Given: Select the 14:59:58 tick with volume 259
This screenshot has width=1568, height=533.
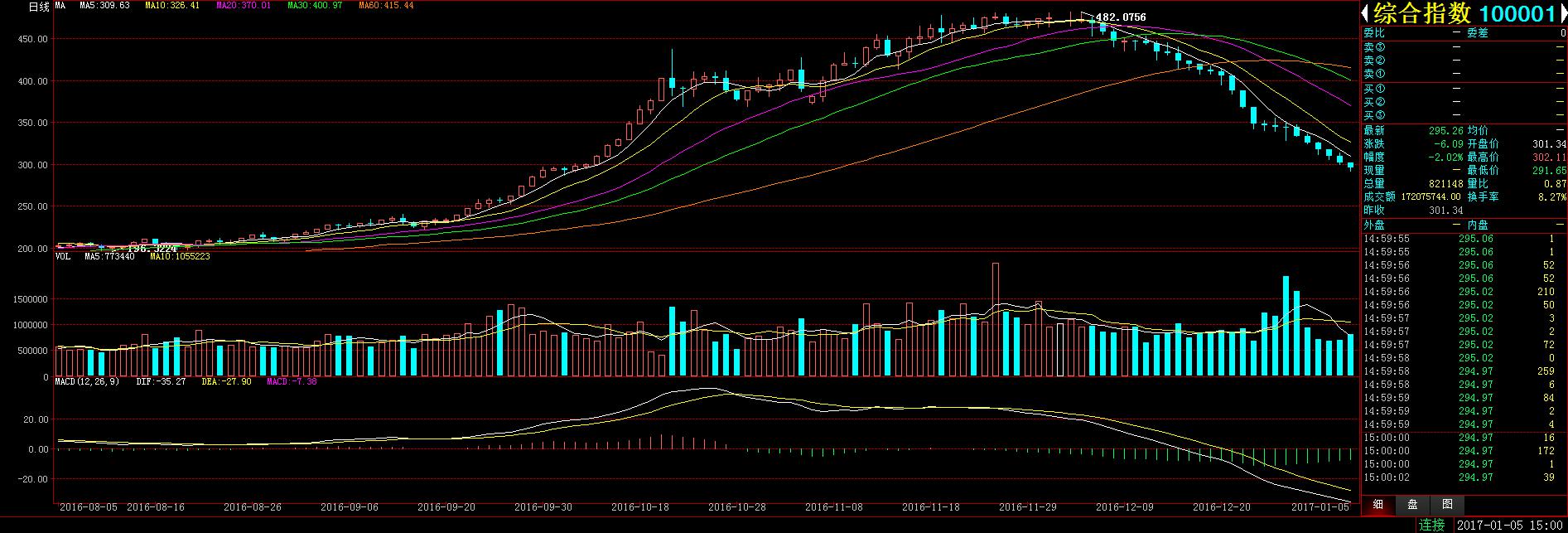Looking at the screenshot, I should point(1464,371).
